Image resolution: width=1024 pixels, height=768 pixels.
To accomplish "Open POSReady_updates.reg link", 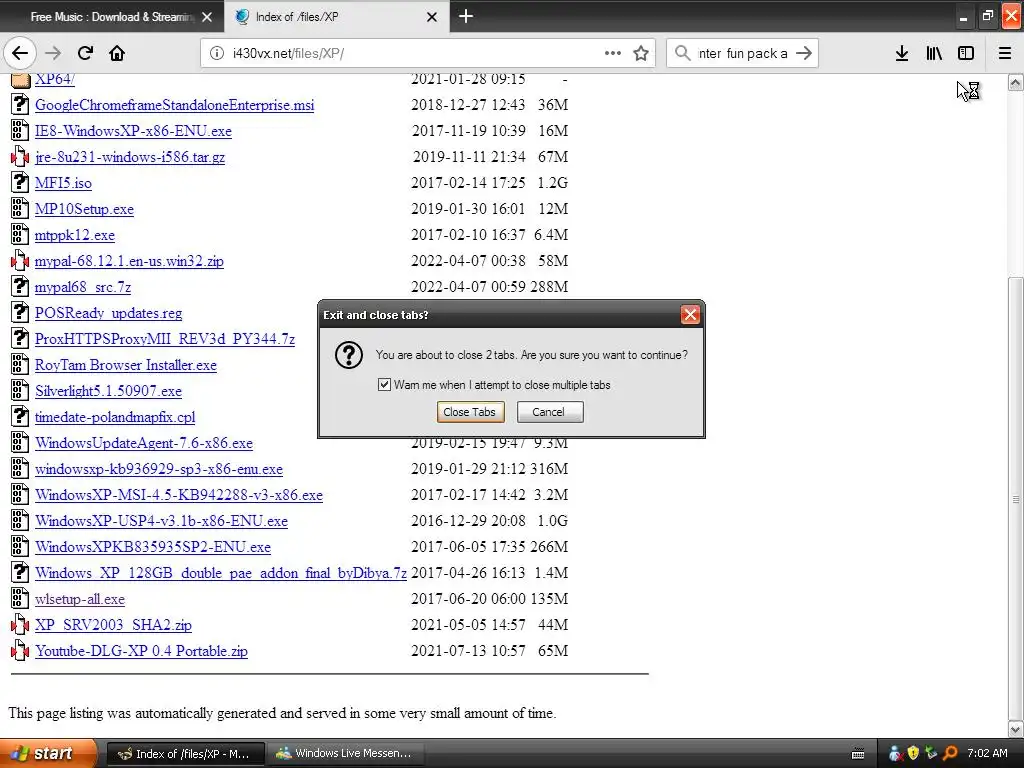I will [x=108, y=313].
